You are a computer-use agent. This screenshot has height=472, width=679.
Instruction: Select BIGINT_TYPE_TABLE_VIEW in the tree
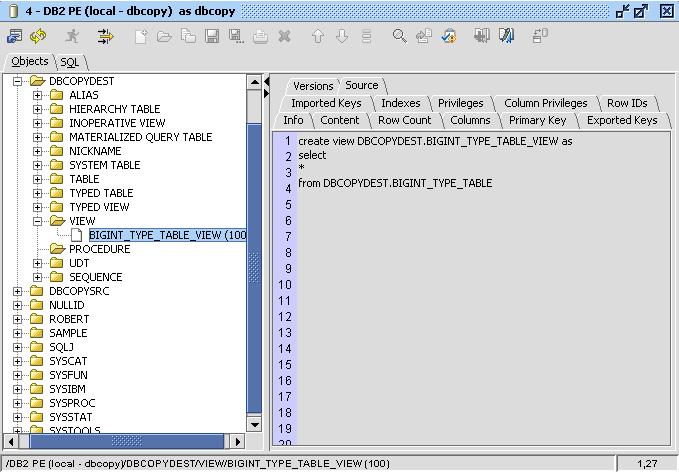(x=168, y=235)
